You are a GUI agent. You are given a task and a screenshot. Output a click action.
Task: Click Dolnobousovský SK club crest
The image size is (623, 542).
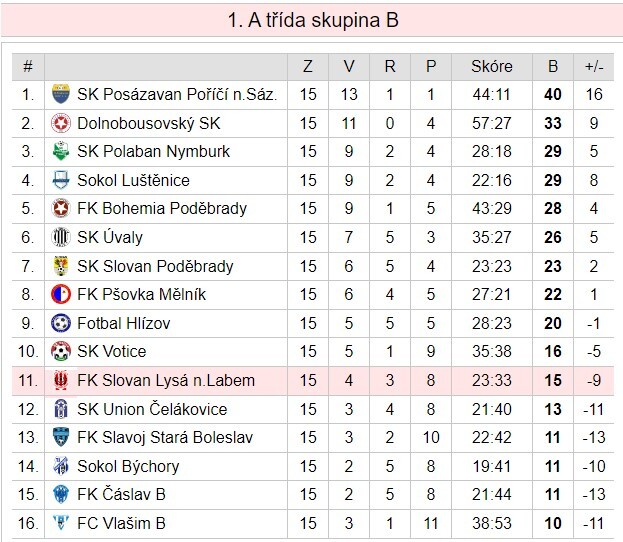(x=61, y=123)
